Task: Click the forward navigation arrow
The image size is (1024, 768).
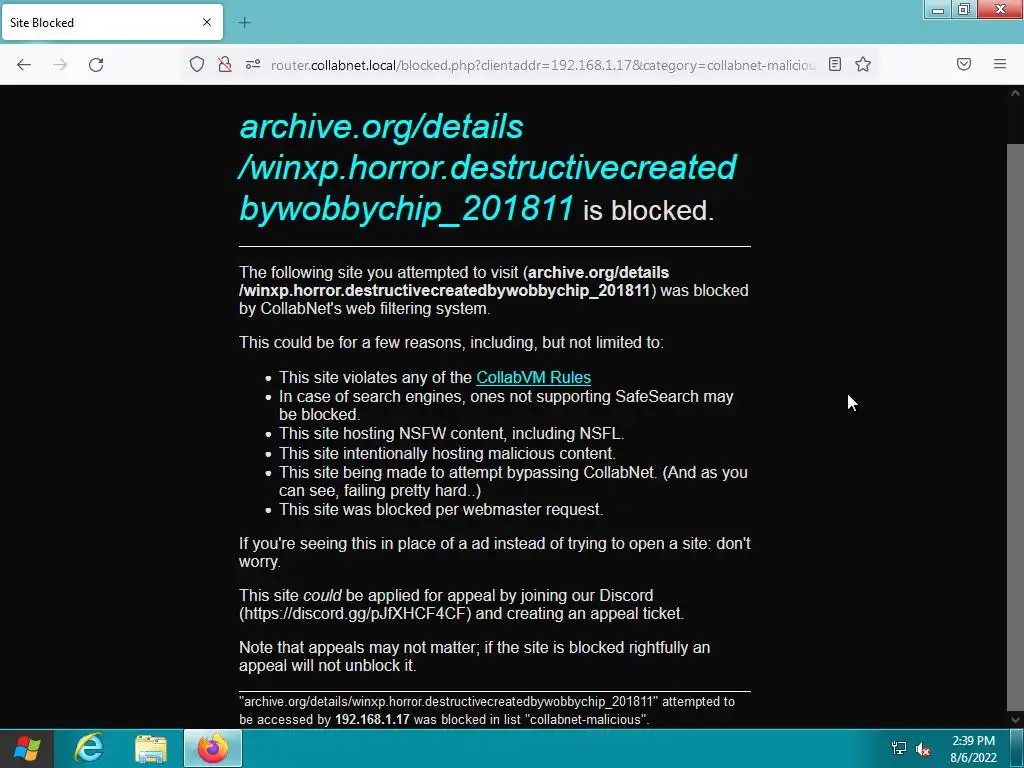Action: coord(60,65)
